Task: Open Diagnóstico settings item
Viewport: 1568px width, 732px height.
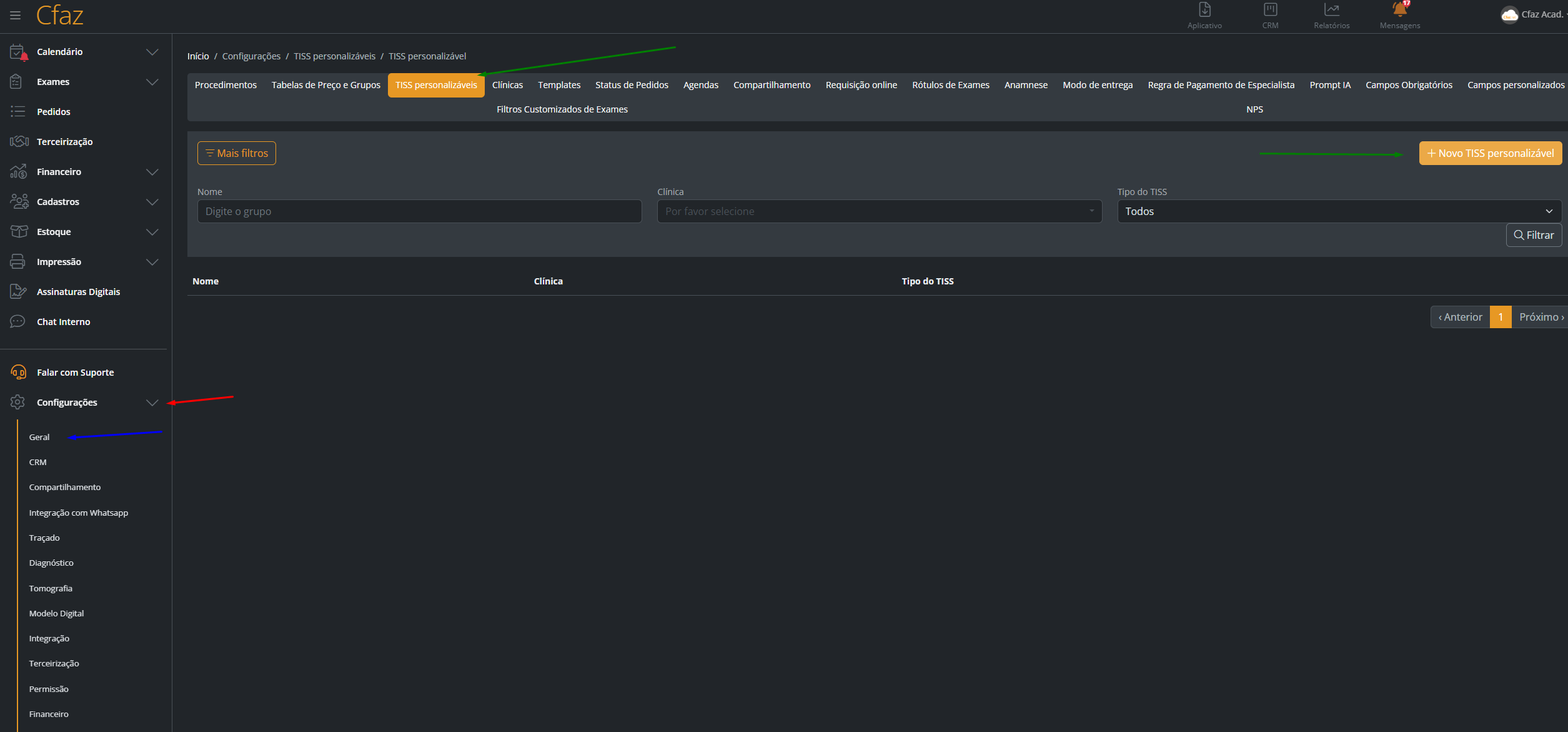Action: pyautogui.click(x=51, y=563)
